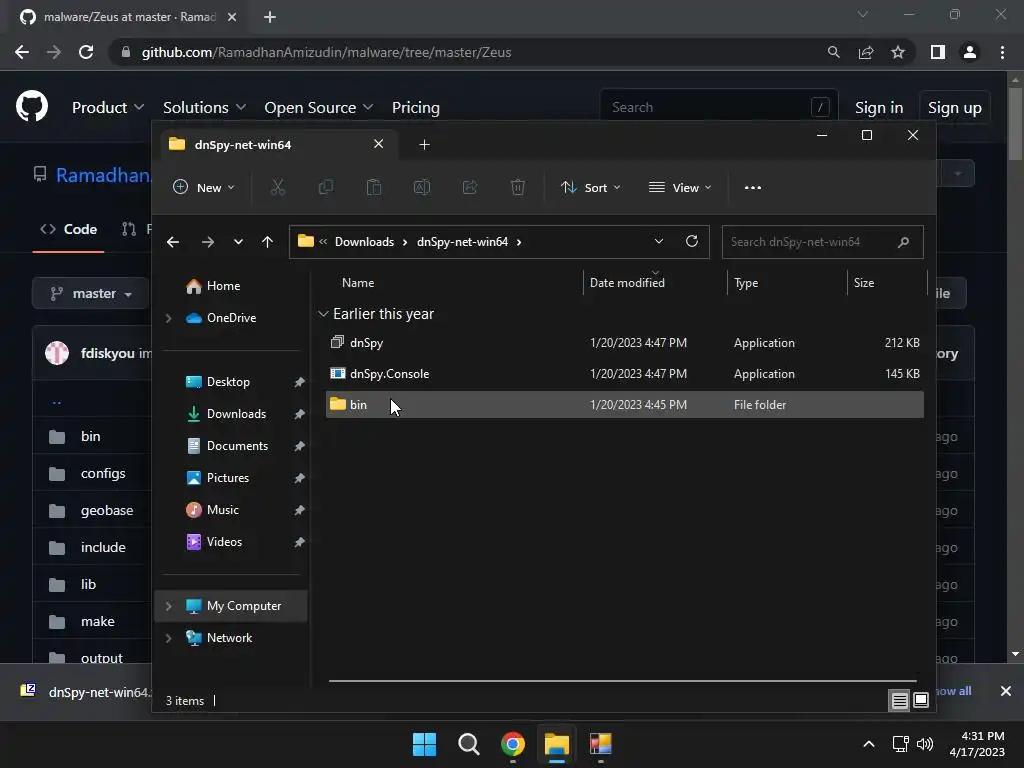This screenshot has width=1024, height=768.
Task: Expand OneDrive in navigation pane
Action: tap(168, 318)
